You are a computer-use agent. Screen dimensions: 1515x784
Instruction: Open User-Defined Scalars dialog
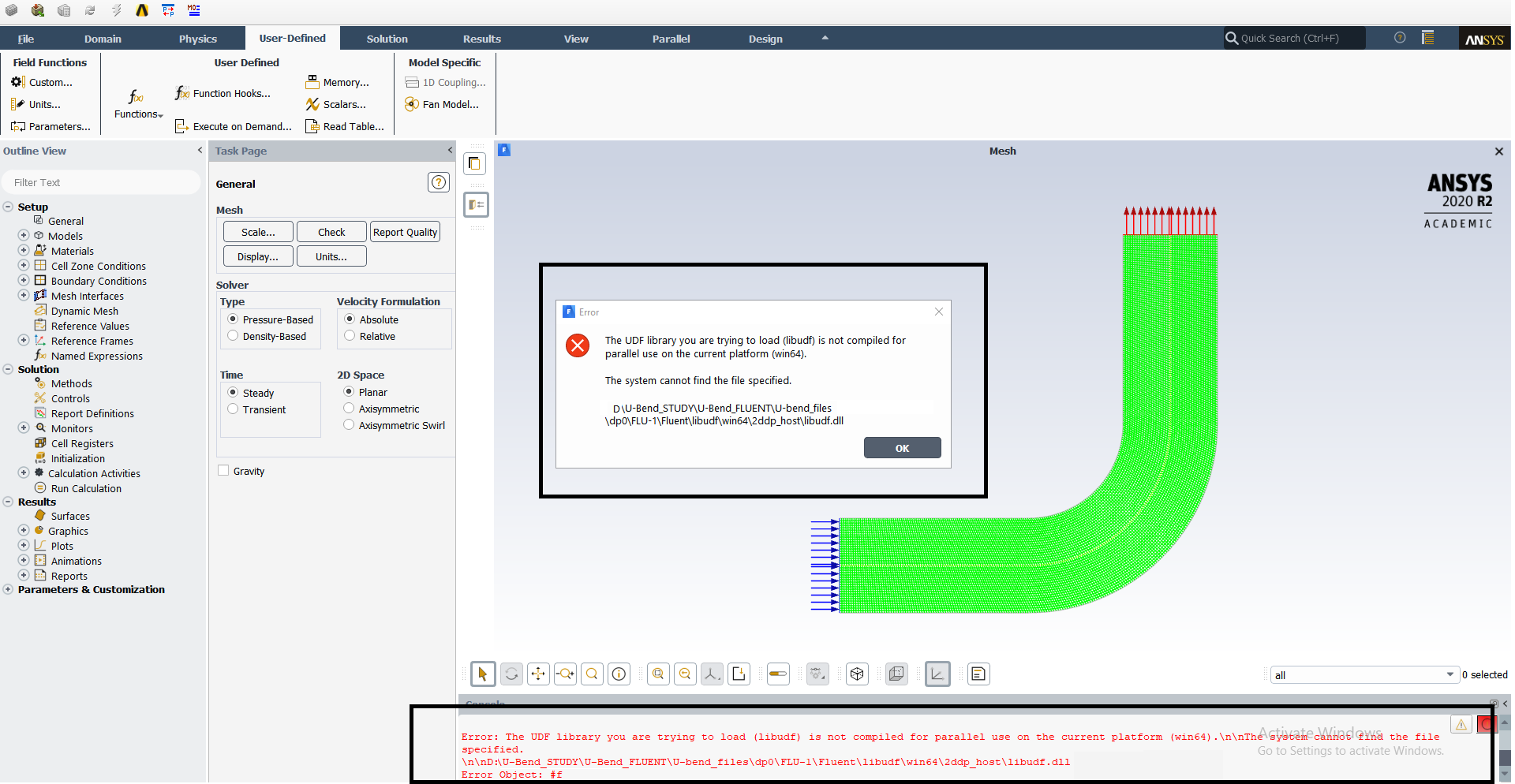336,104
